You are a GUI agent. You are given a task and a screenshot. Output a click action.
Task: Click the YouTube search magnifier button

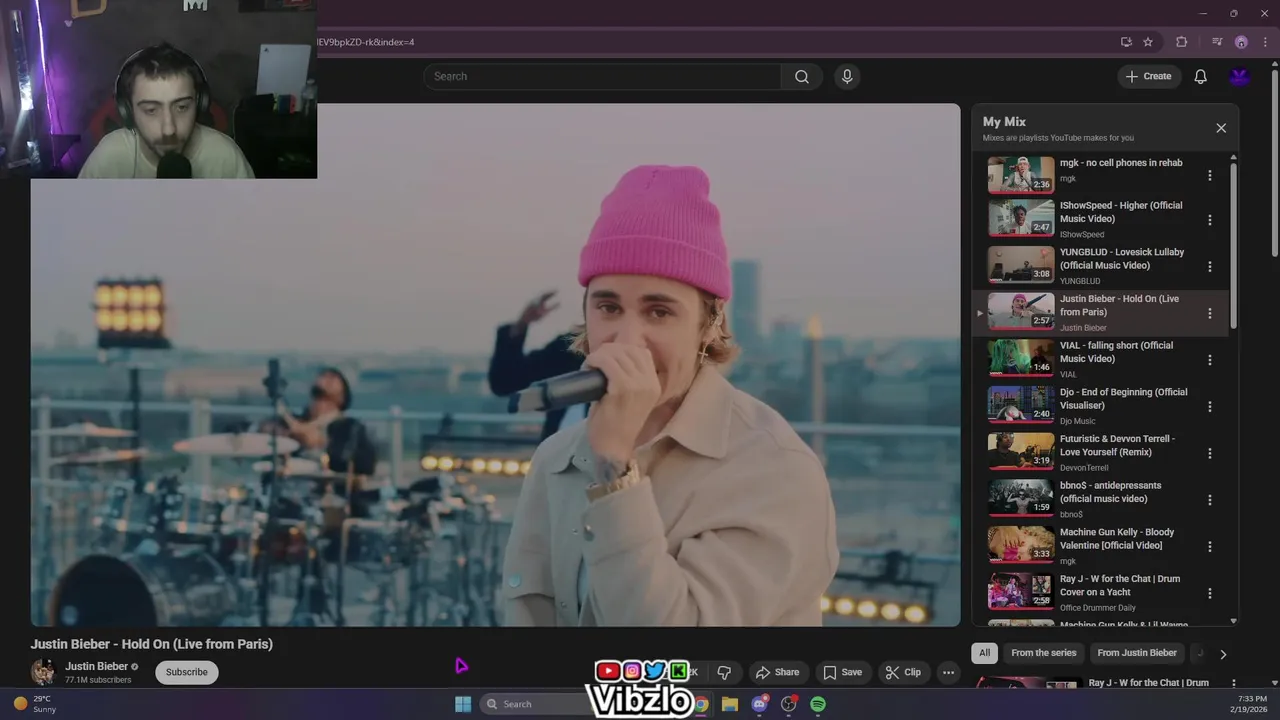coord(802,76)
